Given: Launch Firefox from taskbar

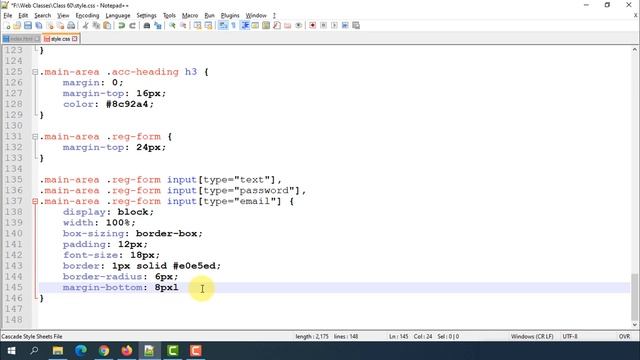Looking at the screenshot, I should pyautogui.click(x=127, y=351).
